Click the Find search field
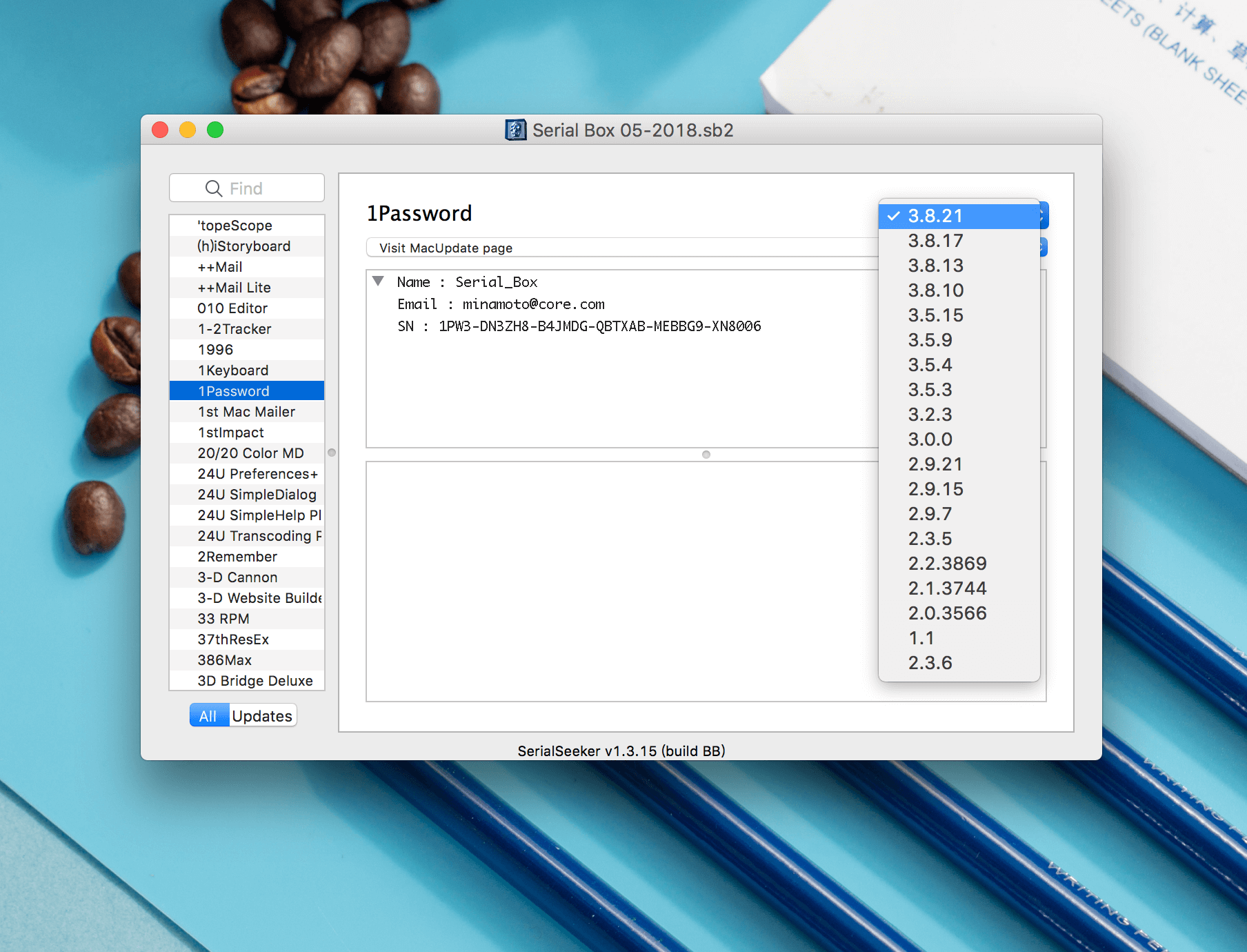 [x=247, y=188]
